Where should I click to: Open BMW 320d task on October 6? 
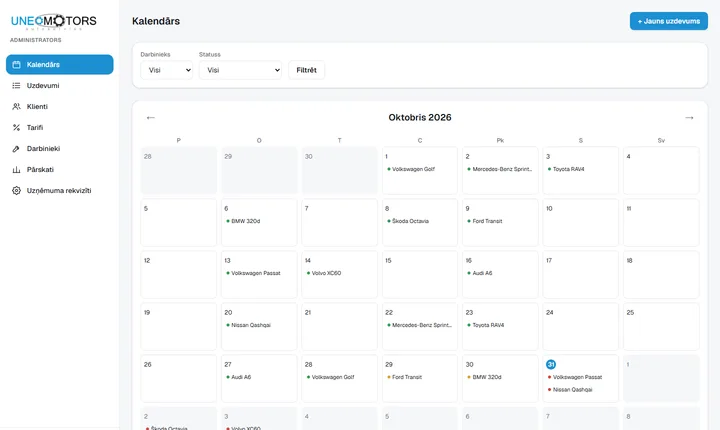pos(243,221)
